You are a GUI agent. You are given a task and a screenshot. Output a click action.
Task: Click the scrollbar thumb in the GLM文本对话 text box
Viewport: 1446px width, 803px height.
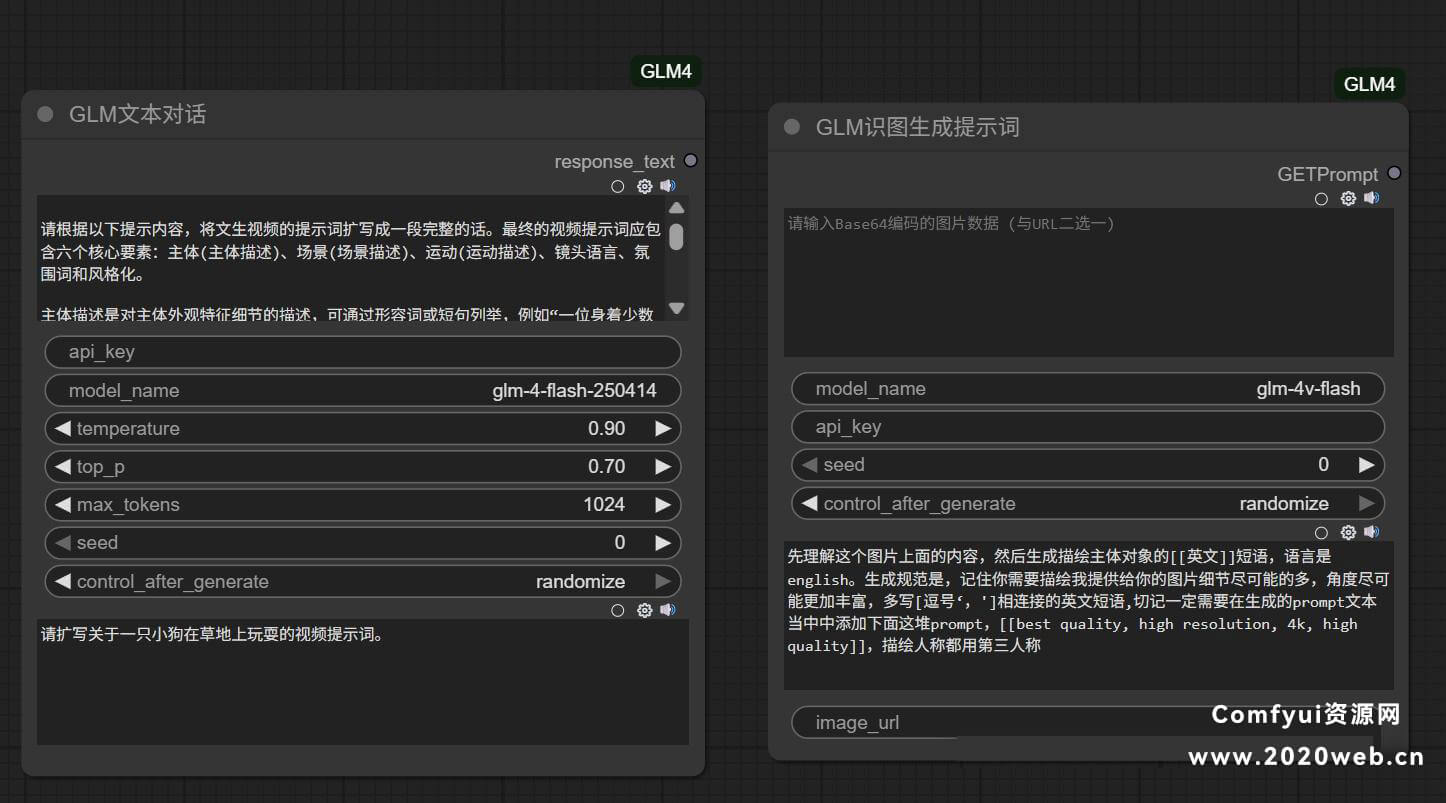677,236
